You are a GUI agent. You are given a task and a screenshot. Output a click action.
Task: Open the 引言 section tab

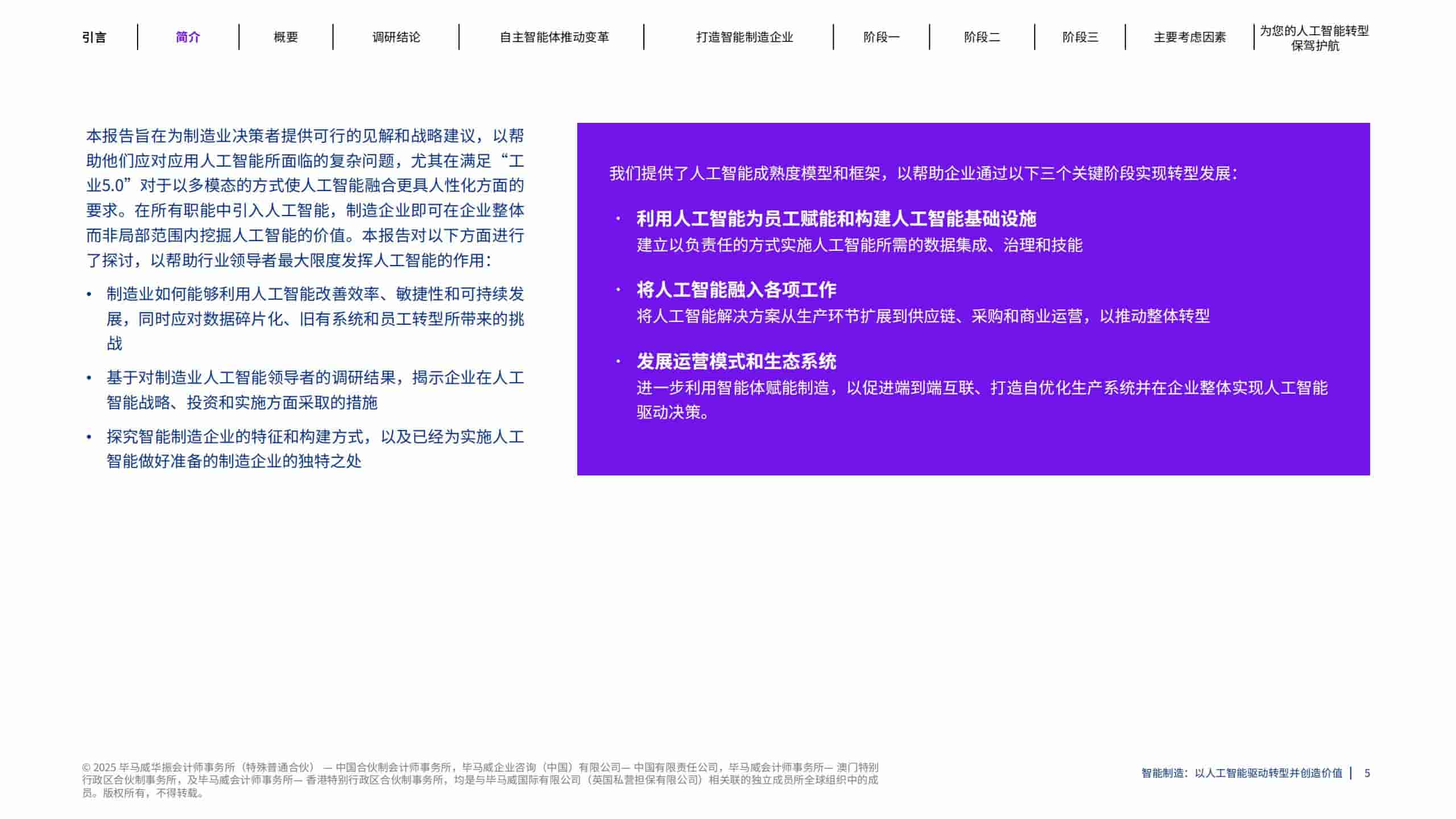pyautogui.click(x=94, y=37)
